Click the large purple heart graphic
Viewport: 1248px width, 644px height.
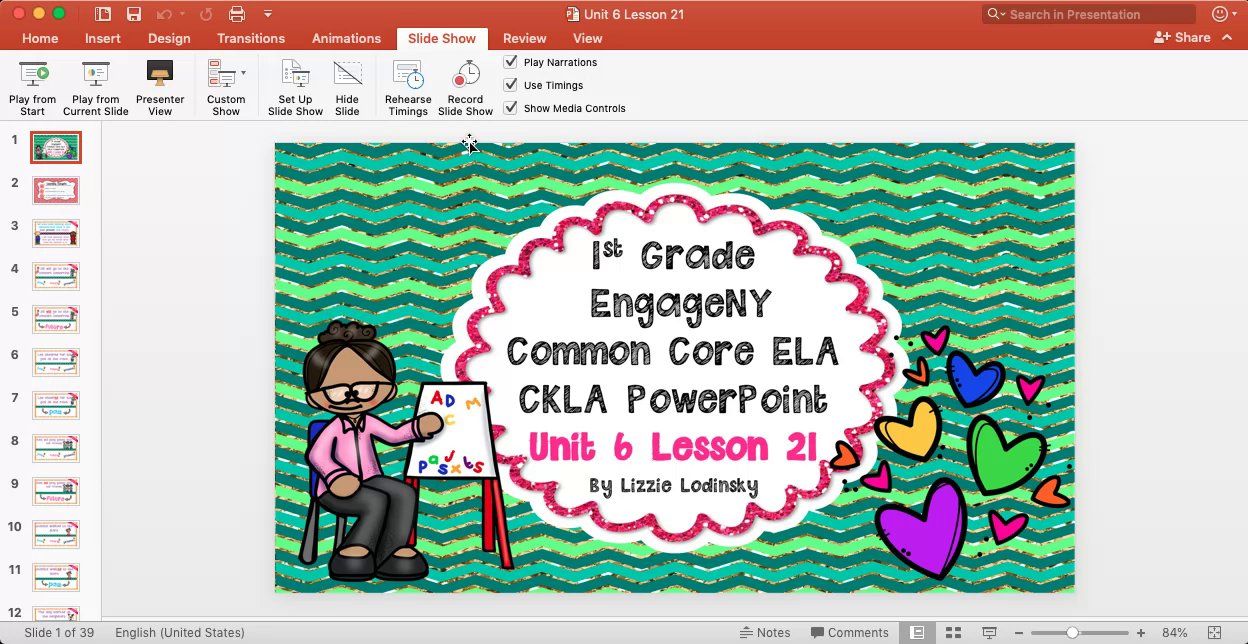pyautogui.click(x=920, y=527)
